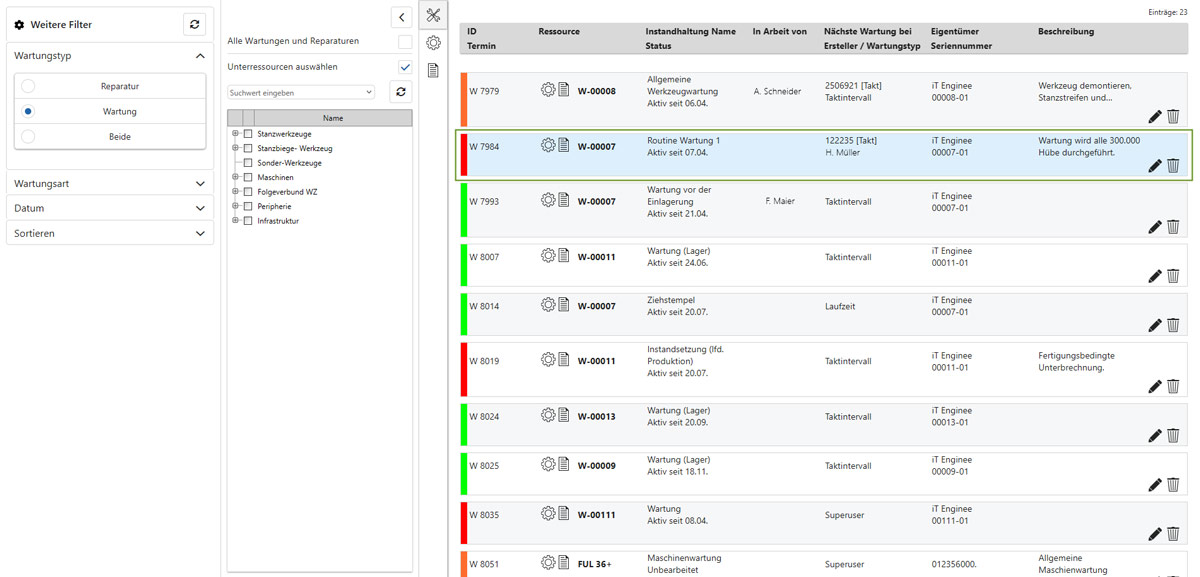Open the Suchwert eingeben dropdown
The width and height of the screenshot is (1200, 577).
[301, 92]
